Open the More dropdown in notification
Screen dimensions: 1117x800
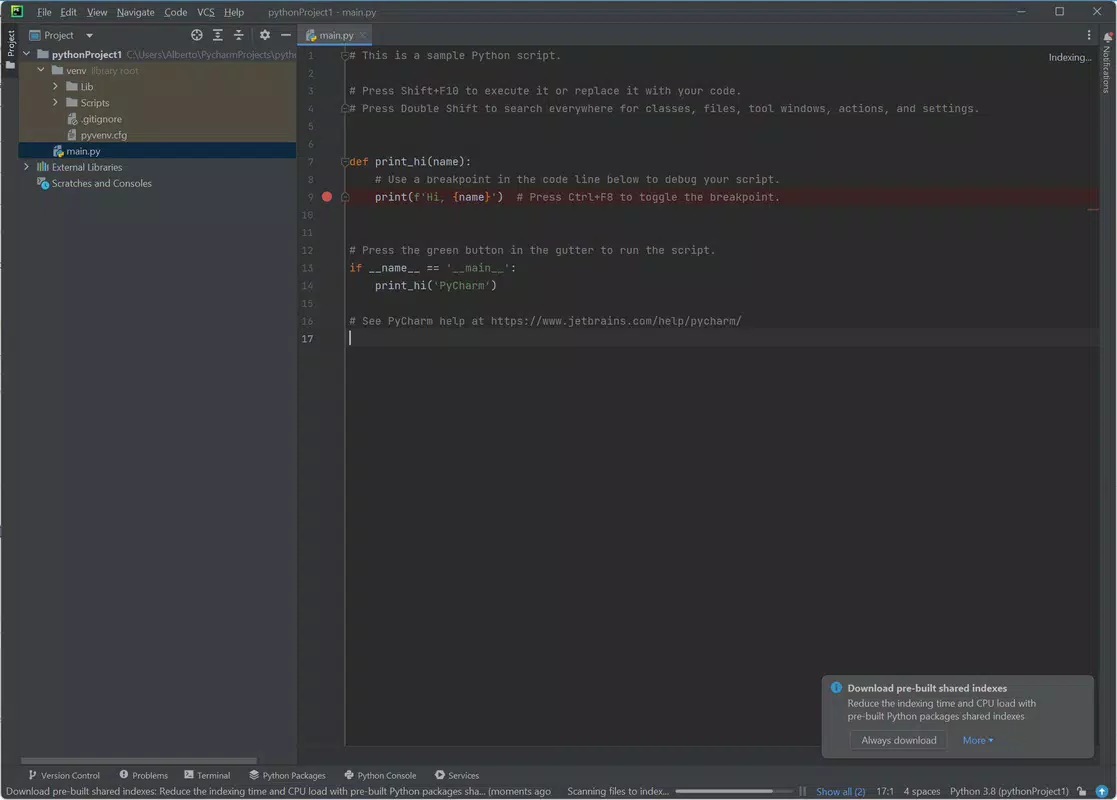pyautogui.click(x=977, y=740)
